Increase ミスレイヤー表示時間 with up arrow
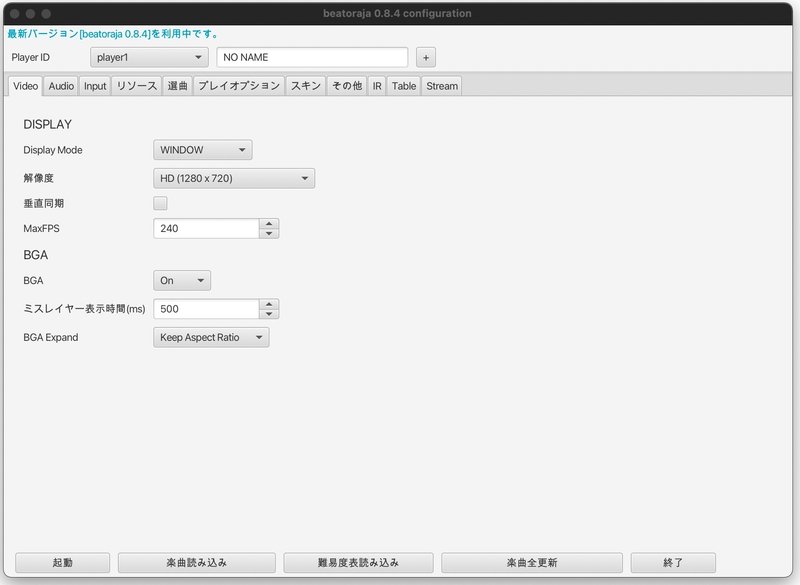The image size is (800, 585). (269, 304)
